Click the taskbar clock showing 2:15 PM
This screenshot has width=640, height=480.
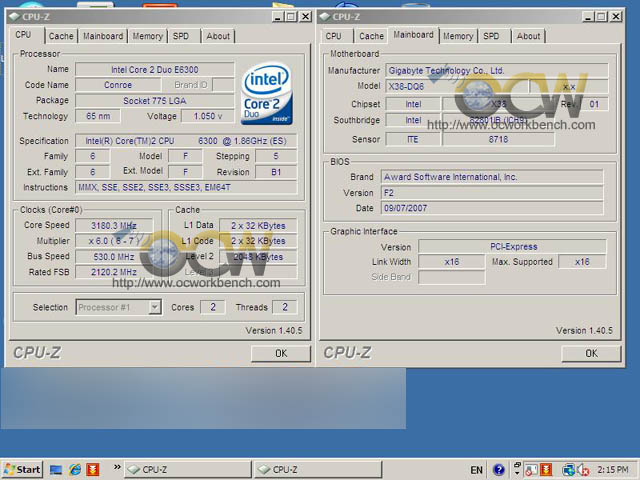[x=613, y=470]
